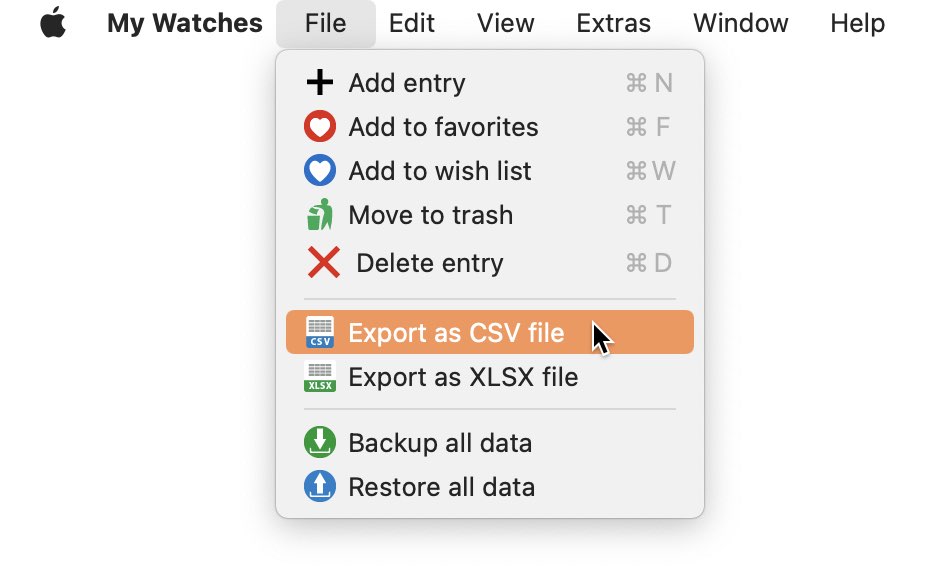
Task: Open the Apple menu
Action: coord(53,23)
